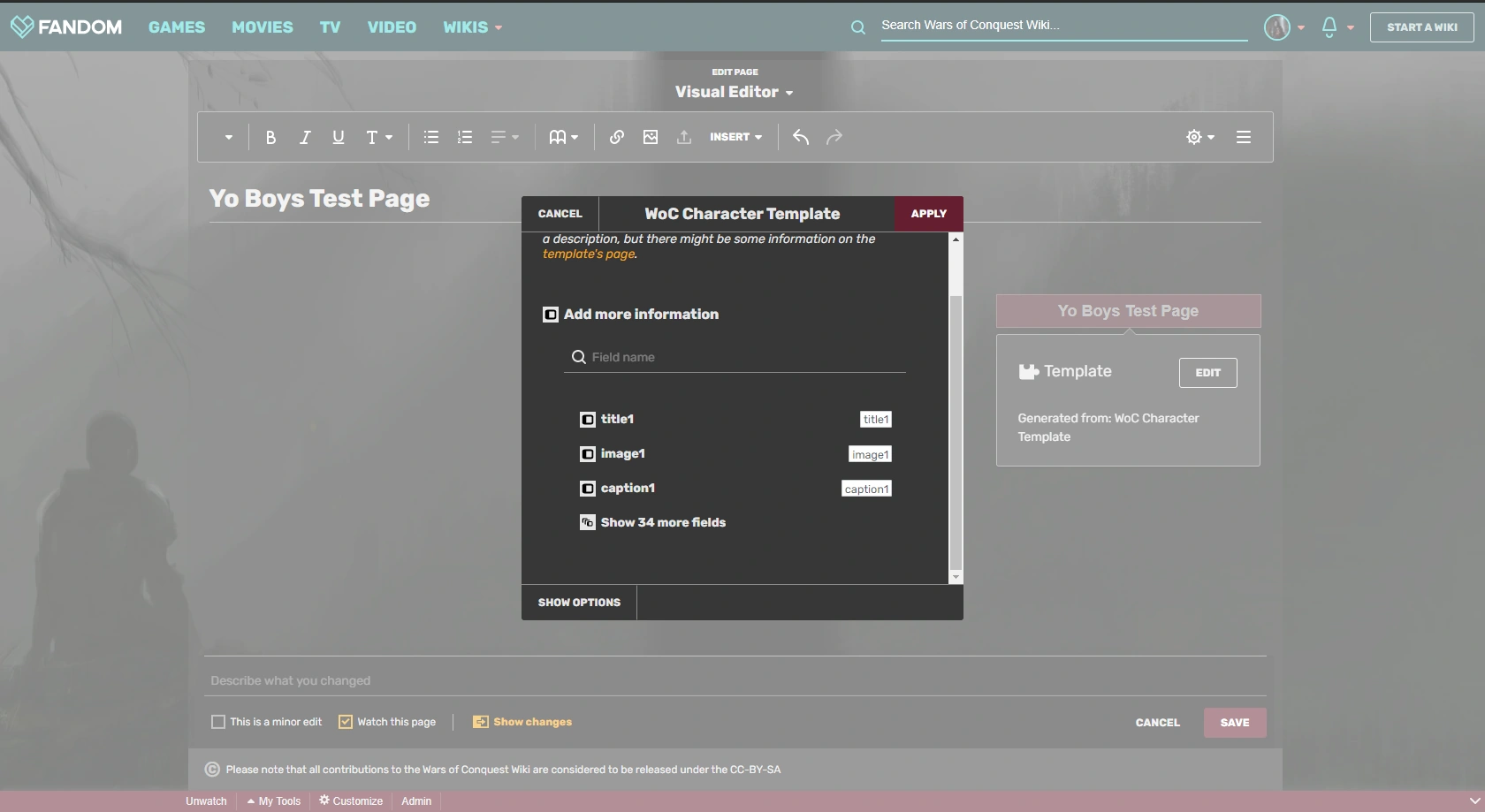Click EDIT on the Template card

1207,373
